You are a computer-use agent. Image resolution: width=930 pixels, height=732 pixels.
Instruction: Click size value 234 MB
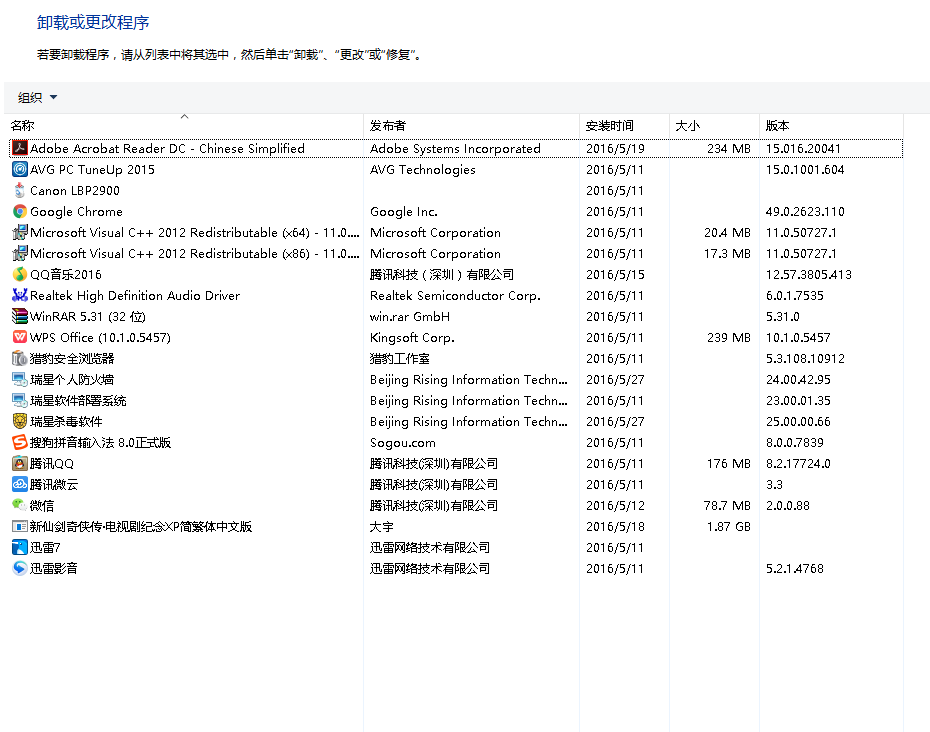(x=728, y=148)
